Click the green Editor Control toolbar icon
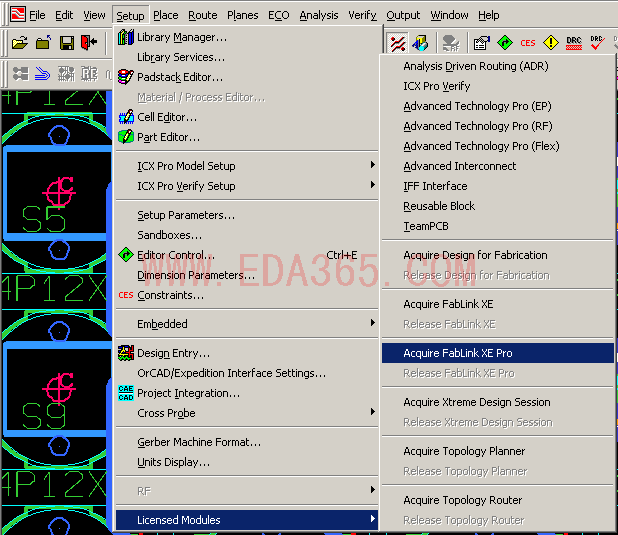This screenshot has width=618, height=535. pyautogui.click(x=505, y=43)
